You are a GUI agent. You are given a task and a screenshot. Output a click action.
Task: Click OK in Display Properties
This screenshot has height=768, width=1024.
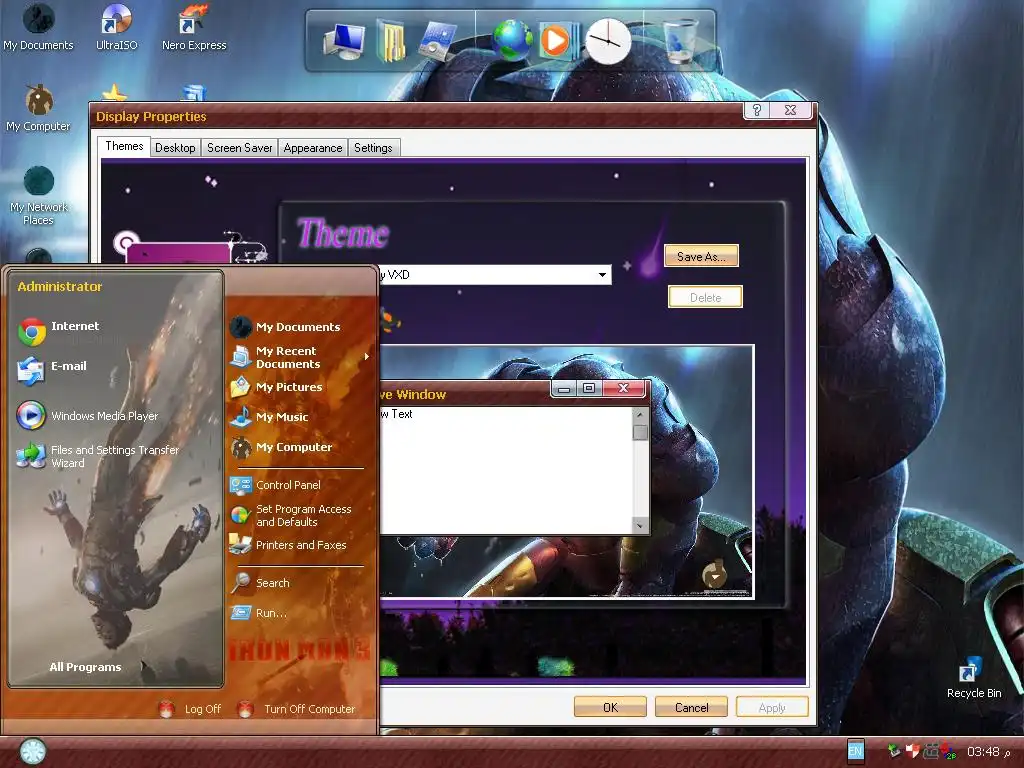click(x=610, y=707)
